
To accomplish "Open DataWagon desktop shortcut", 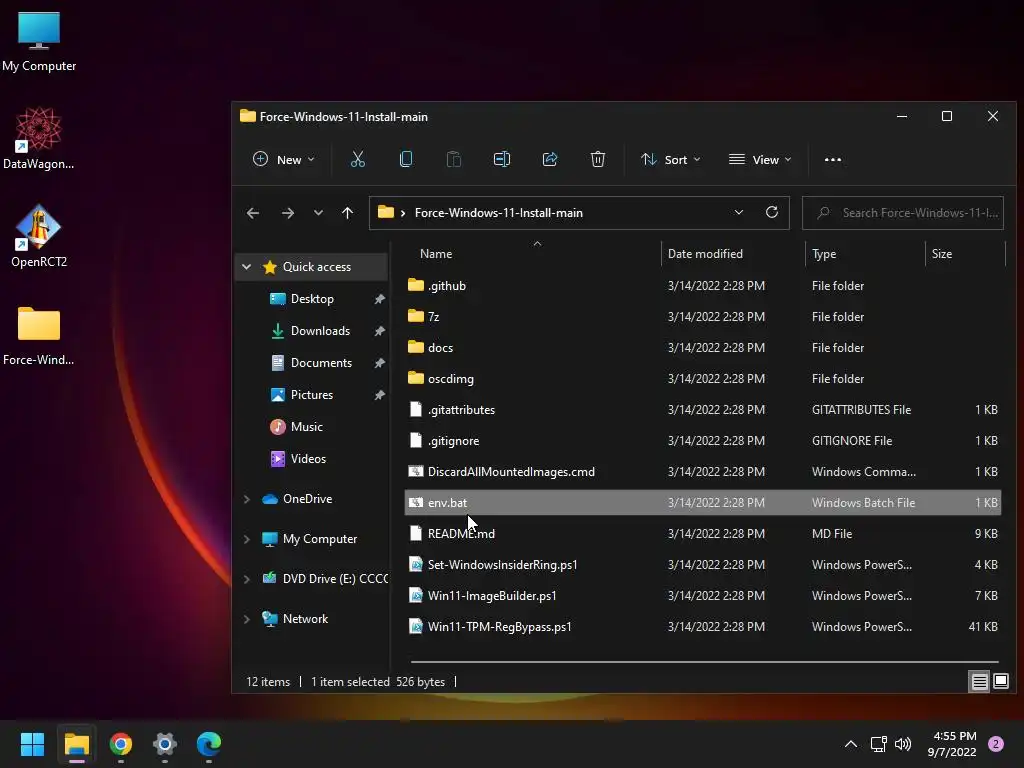I will point(39,139).
